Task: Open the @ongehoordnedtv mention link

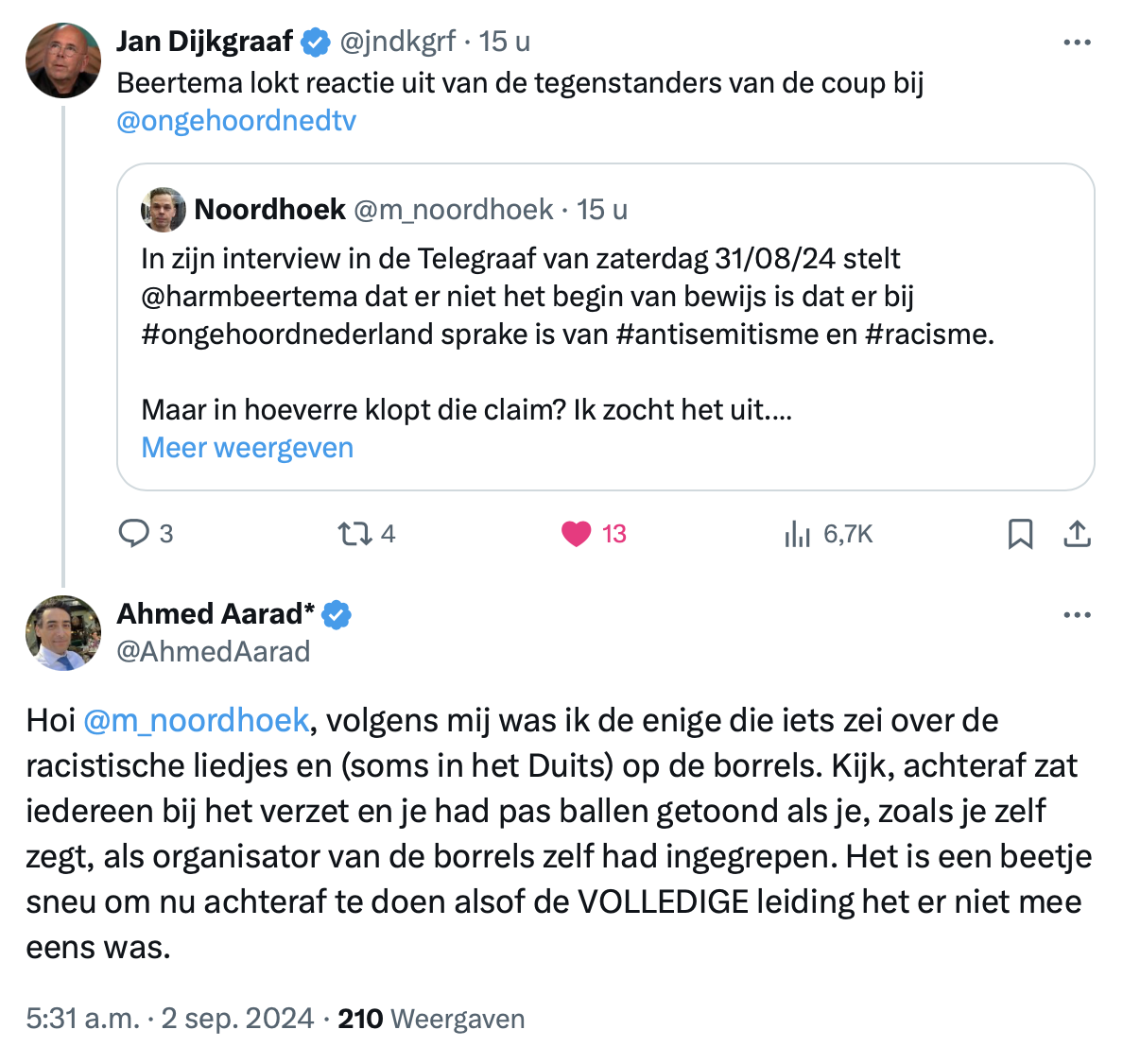Action: (x=236, y=121)
